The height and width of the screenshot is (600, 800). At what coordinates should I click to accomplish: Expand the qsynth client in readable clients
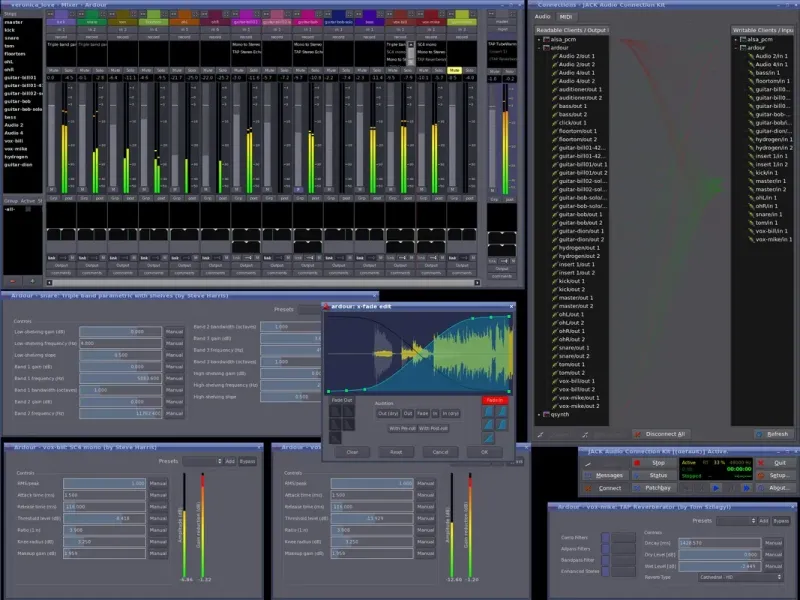coord(540,414)
